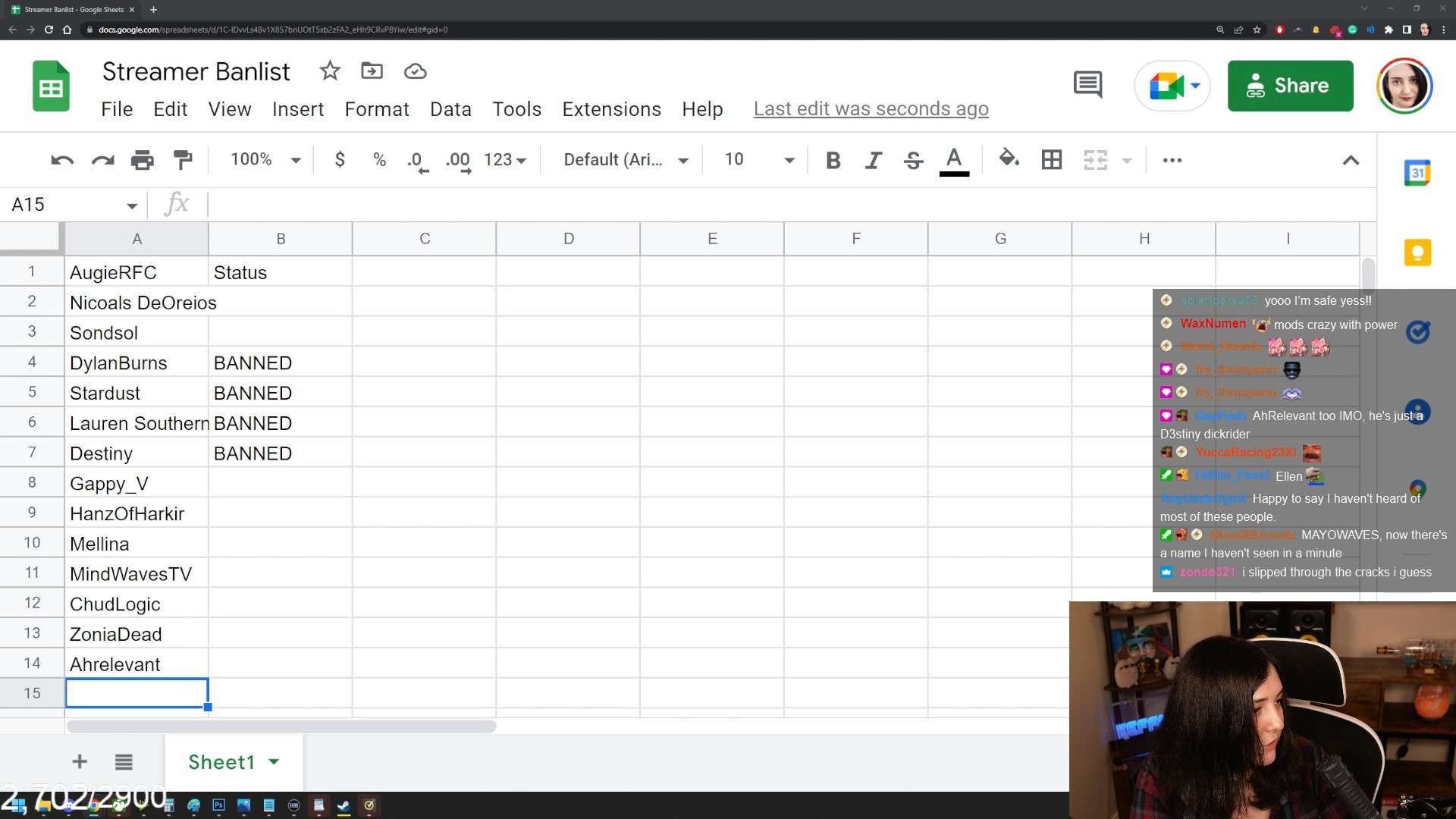The width and height of the screenshot is (1456, 819).
Task: Open the Sheet1 tab options arrow
Action: click(275, 761)
